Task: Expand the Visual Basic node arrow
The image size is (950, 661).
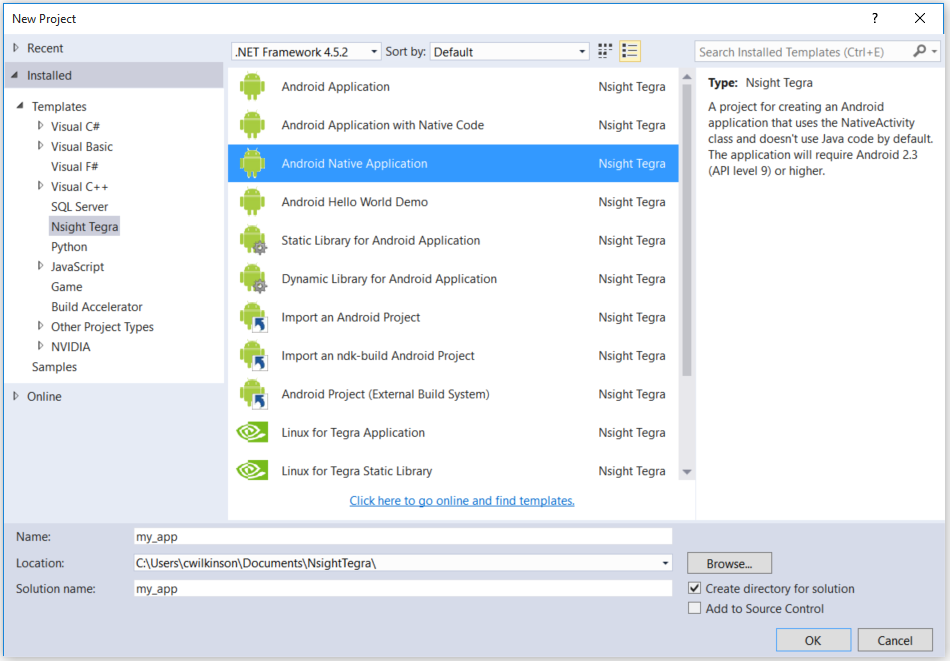Action: point(41,146)
